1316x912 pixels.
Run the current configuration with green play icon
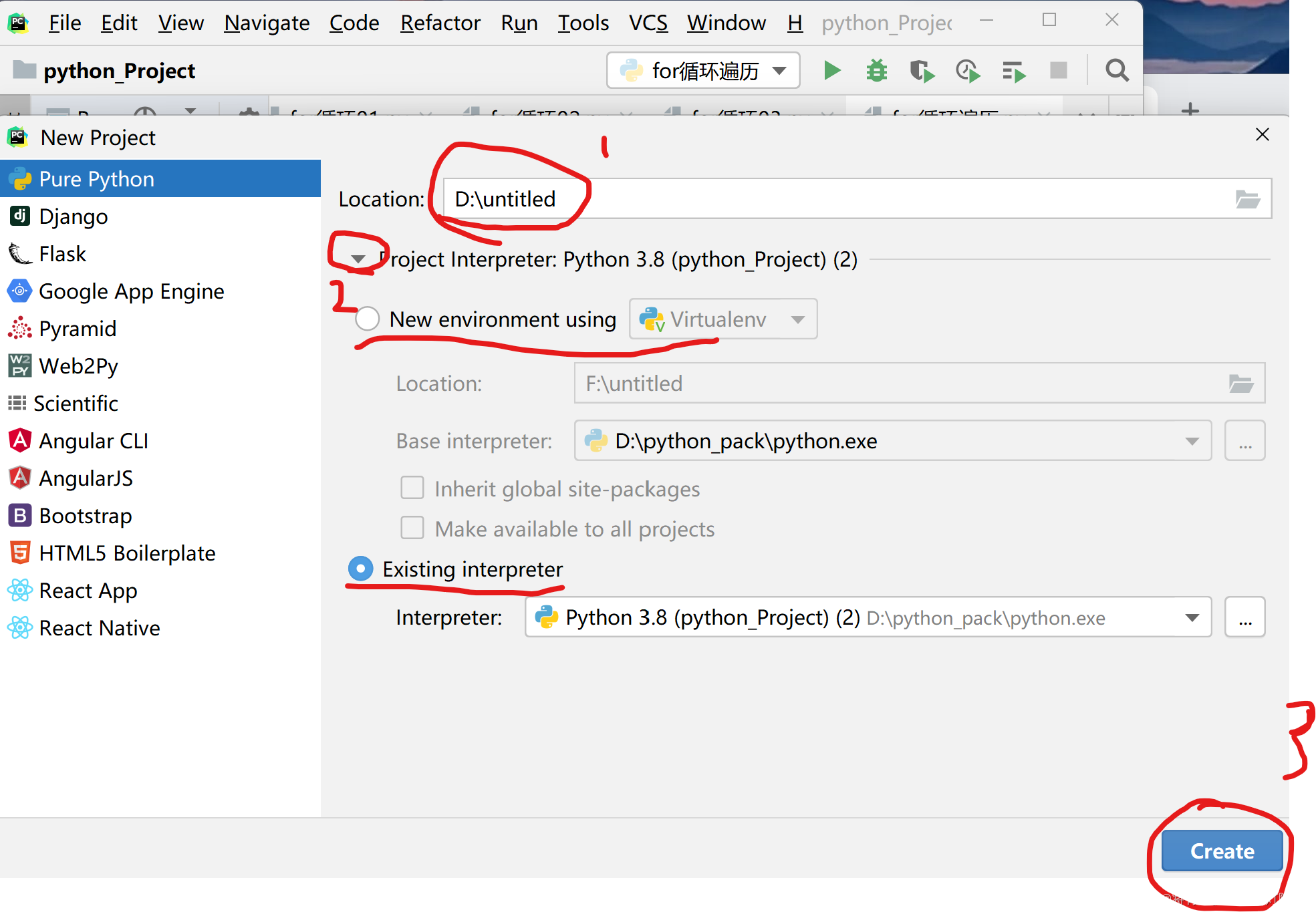pos(832,70)
